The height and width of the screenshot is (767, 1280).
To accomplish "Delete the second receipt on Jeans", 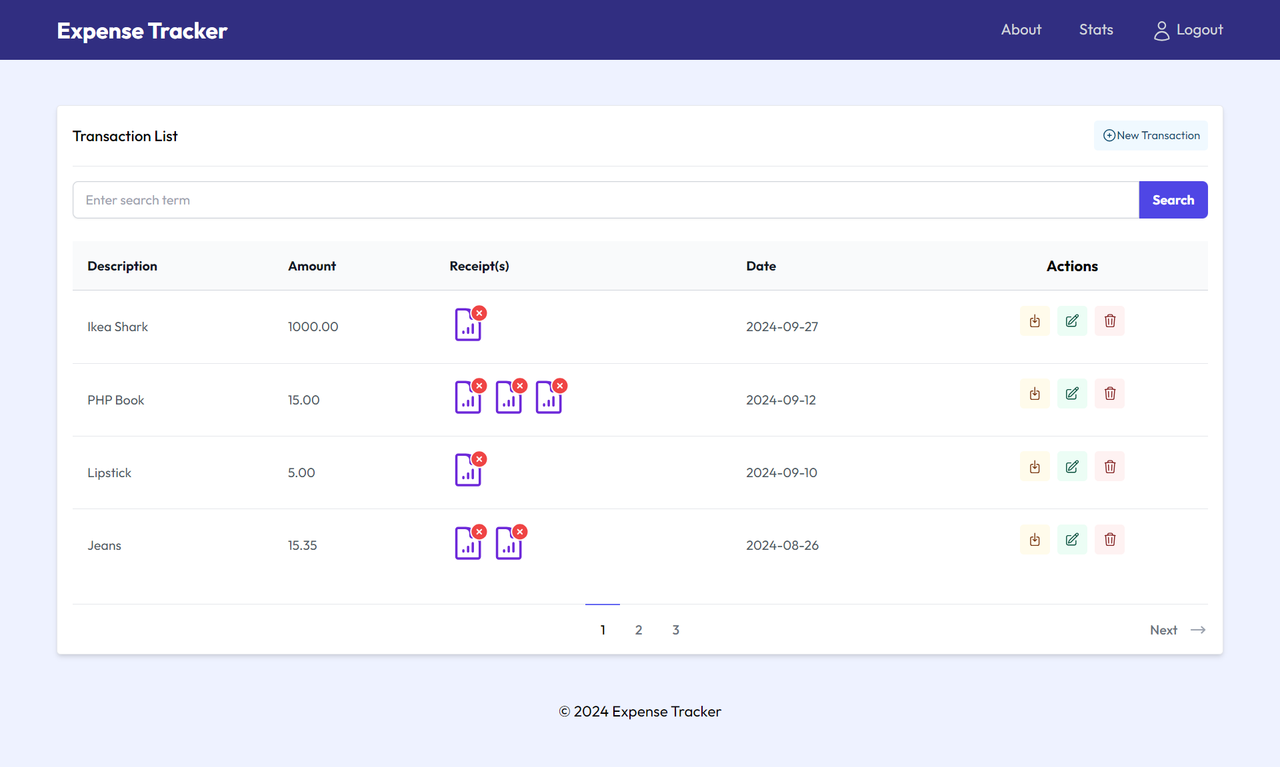I will coord(520,531).
